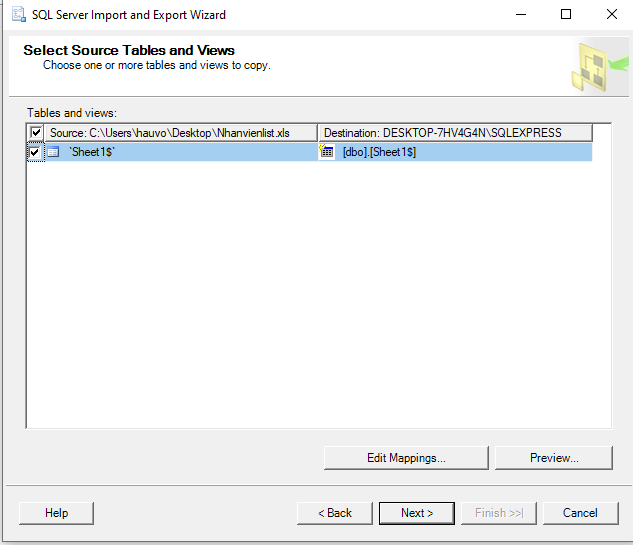Maximize the wizard window
633x545 pixels.
coord(566,15)
